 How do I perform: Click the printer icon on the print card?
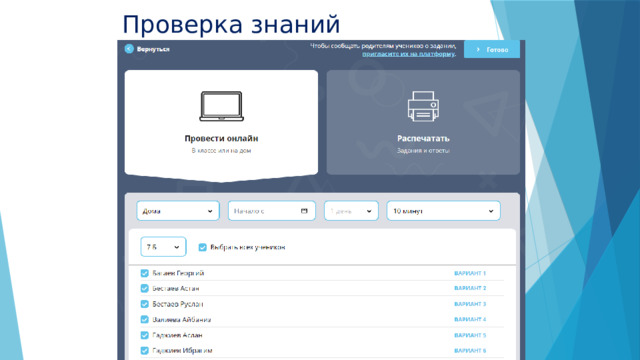(423, 106)
